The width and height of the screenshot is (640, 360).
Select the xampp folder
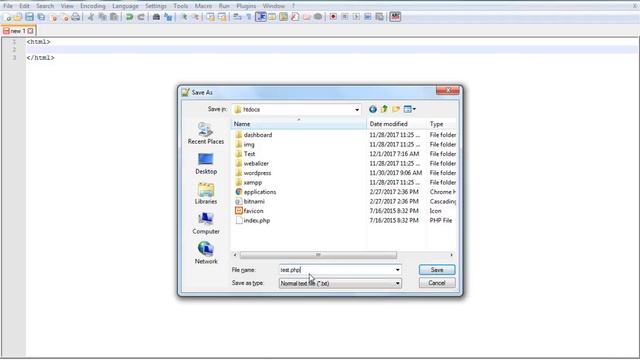coord(249,182)
